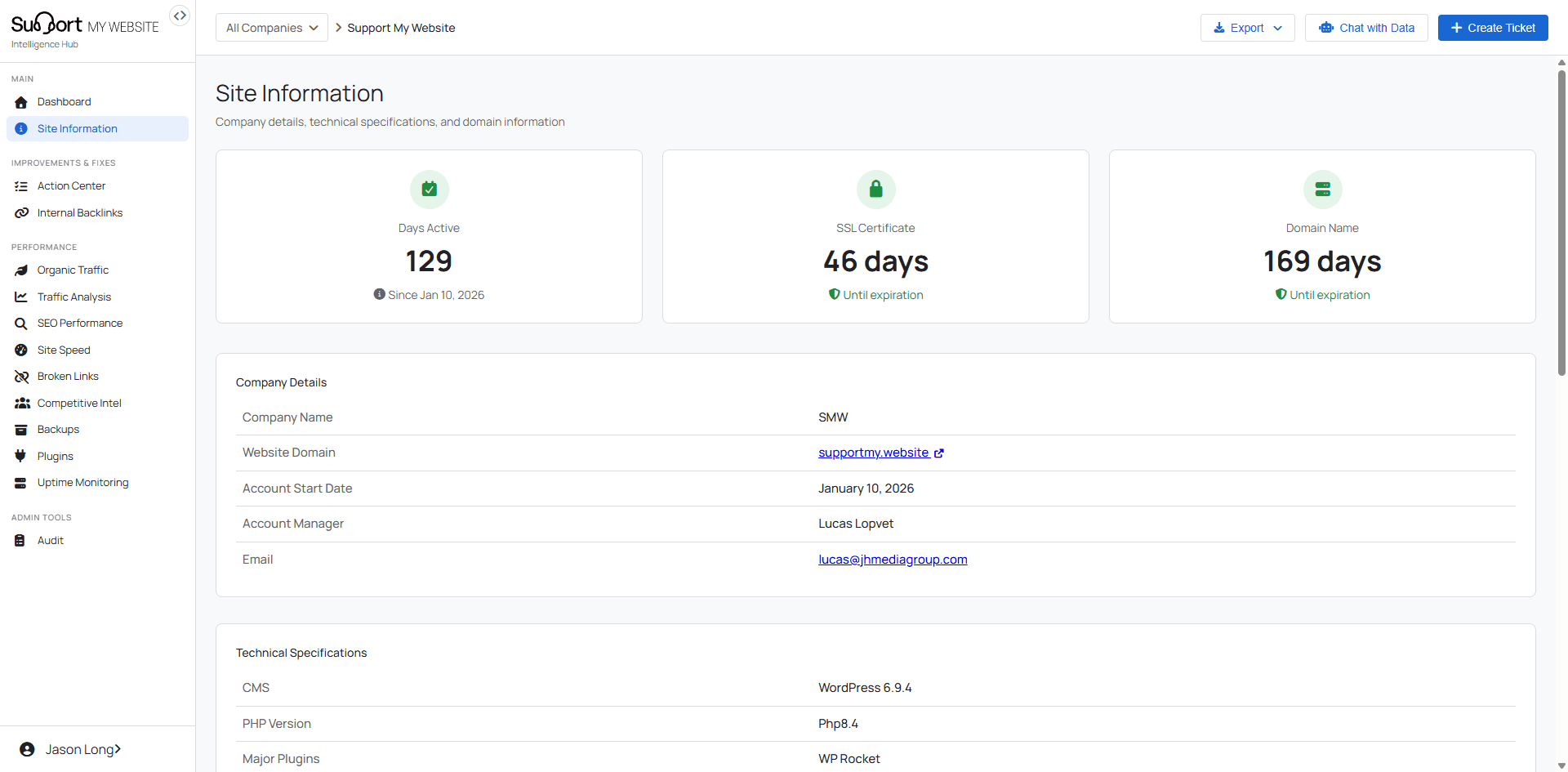
Task: Click the Create Ticket button
Action: click(1492, 28)
